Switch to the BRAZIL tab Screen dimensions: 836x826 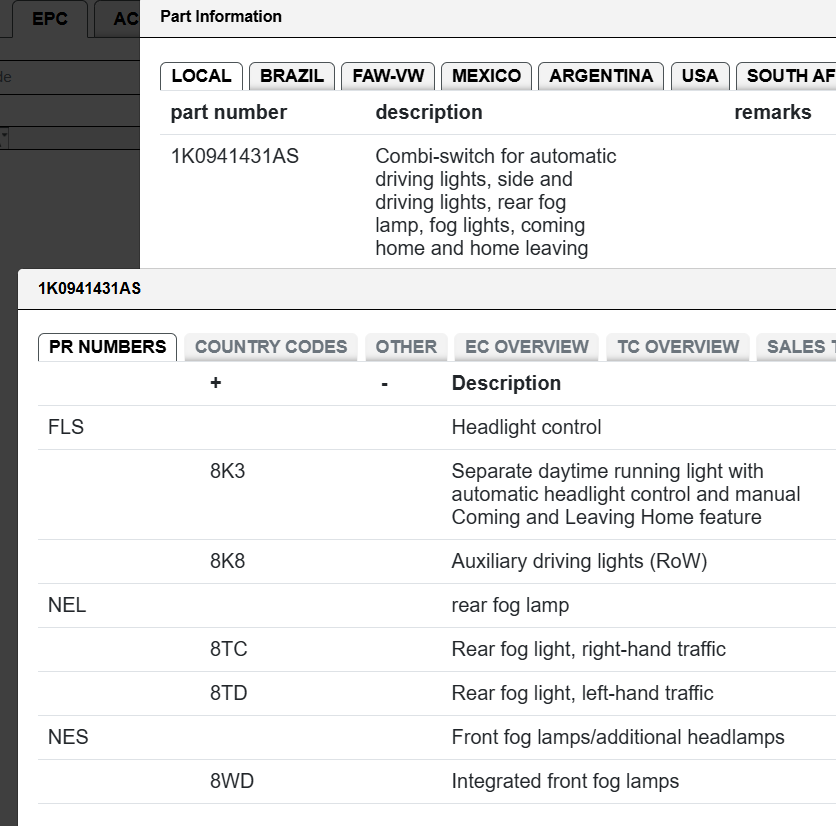click(x=292, y=76)
